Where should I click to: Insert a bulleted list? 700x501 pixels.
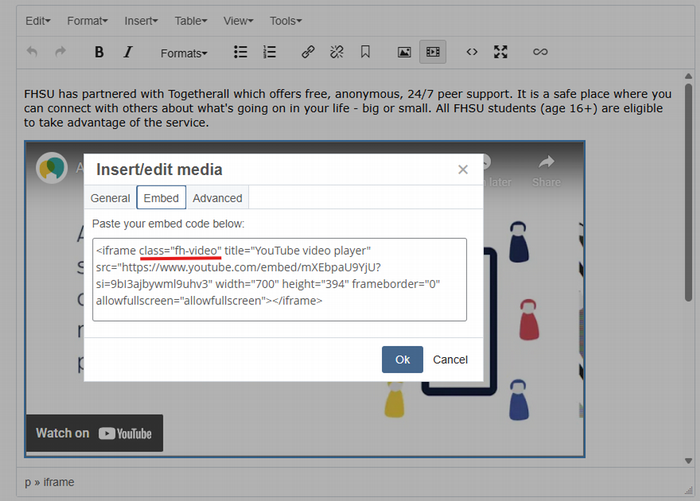point(240,52)
